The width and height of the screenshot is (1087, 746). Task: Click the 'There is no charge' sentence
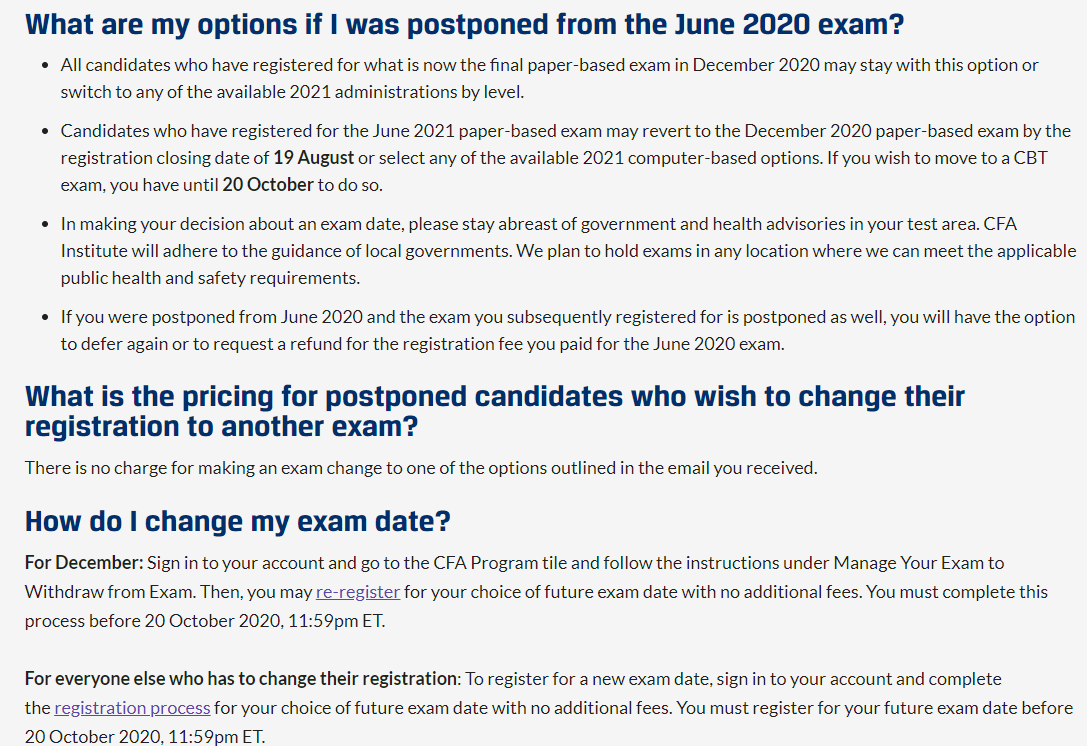click(x=421, y=468)
